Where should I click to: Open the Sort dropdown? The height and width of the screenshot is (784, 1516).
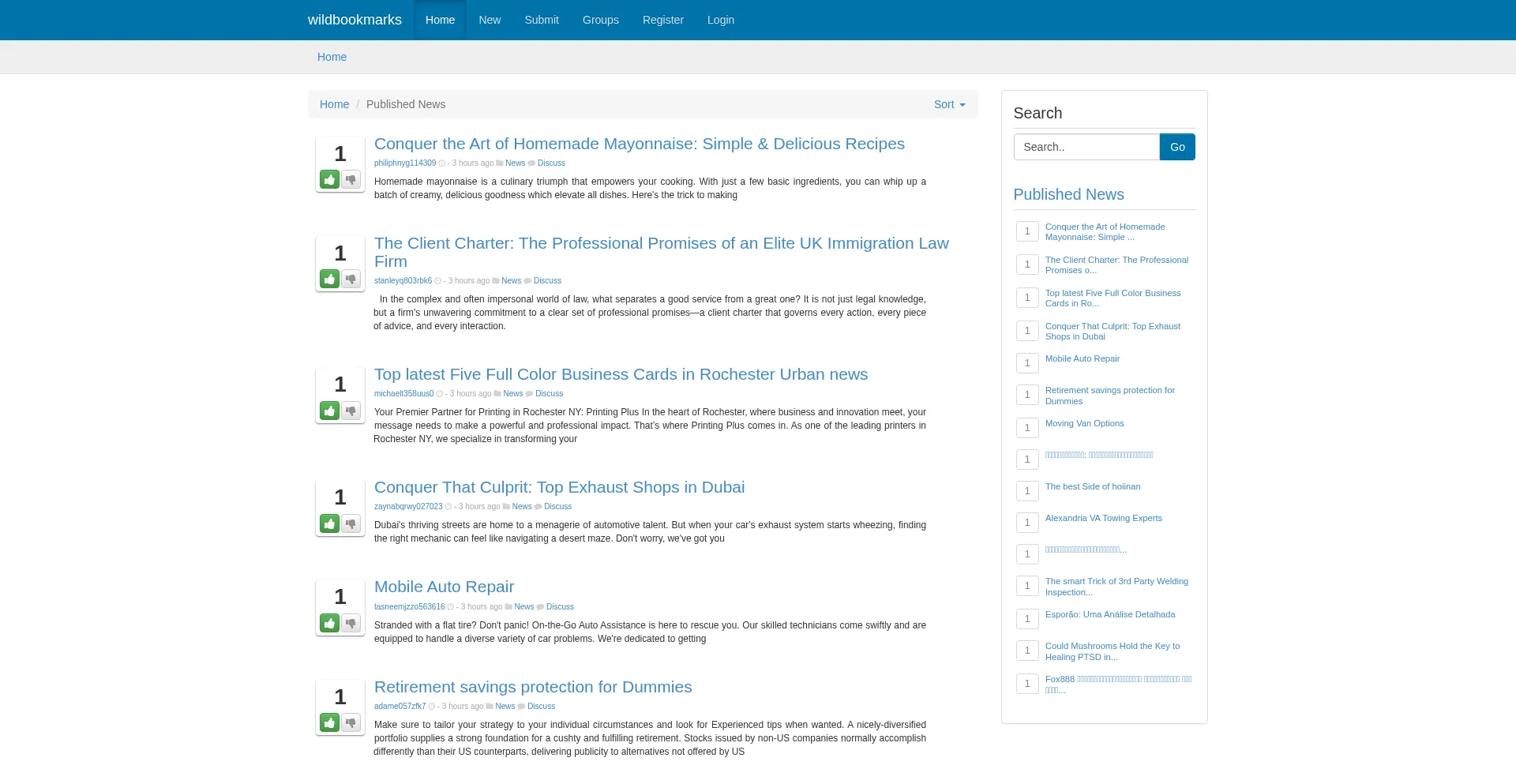(x=949, y=104)
